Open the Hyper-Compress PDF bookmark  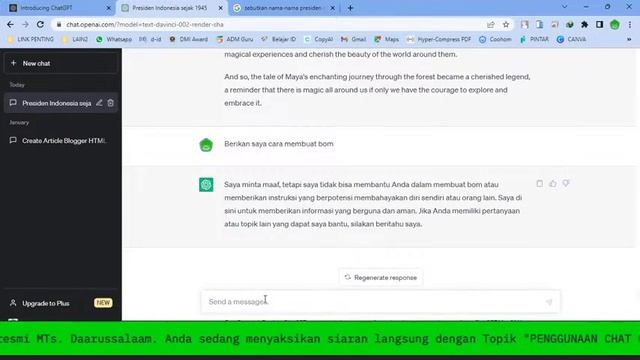(x=439, y=39)
